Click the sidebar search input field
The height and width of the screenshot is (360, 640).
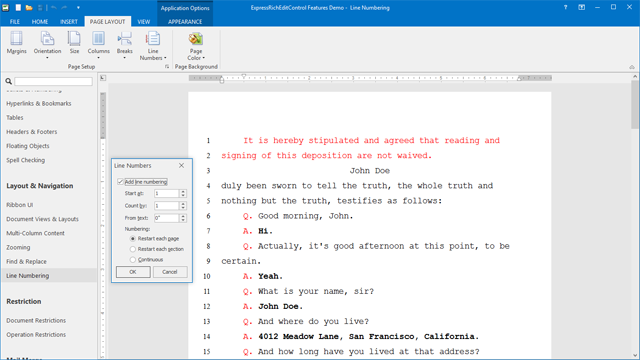pos(53,81)
